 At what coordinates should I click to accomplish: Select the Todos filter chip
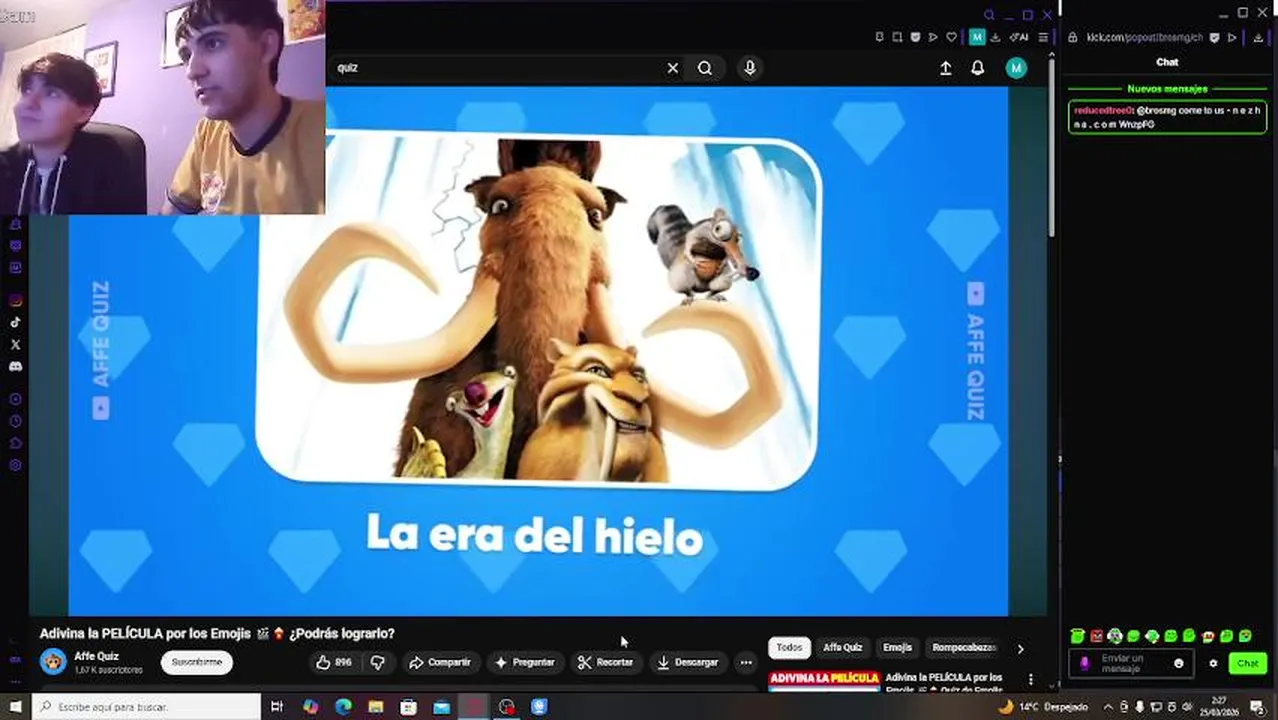789,648
